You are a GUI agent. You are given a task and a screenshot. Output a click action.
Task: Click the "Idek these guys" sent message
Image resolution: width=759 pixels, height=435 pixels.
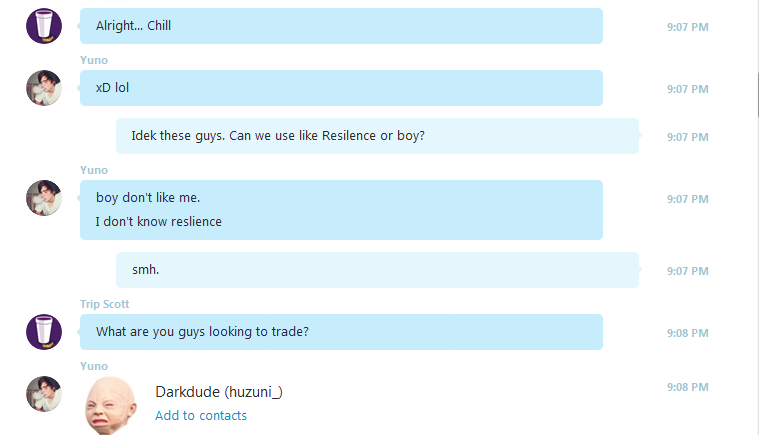378,136
